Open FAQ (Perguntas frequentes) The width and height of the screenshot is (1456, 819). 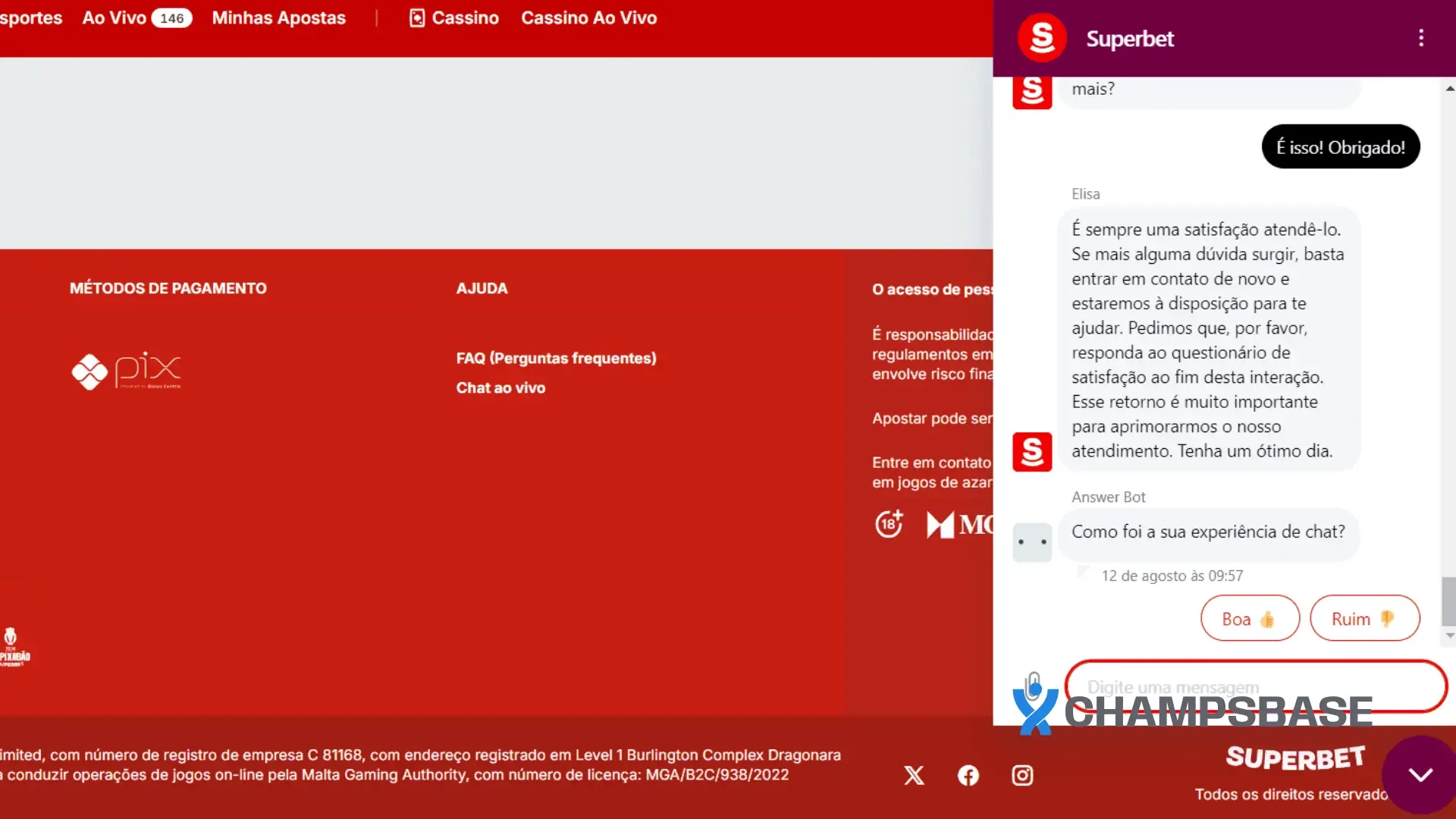coord(556,357)
